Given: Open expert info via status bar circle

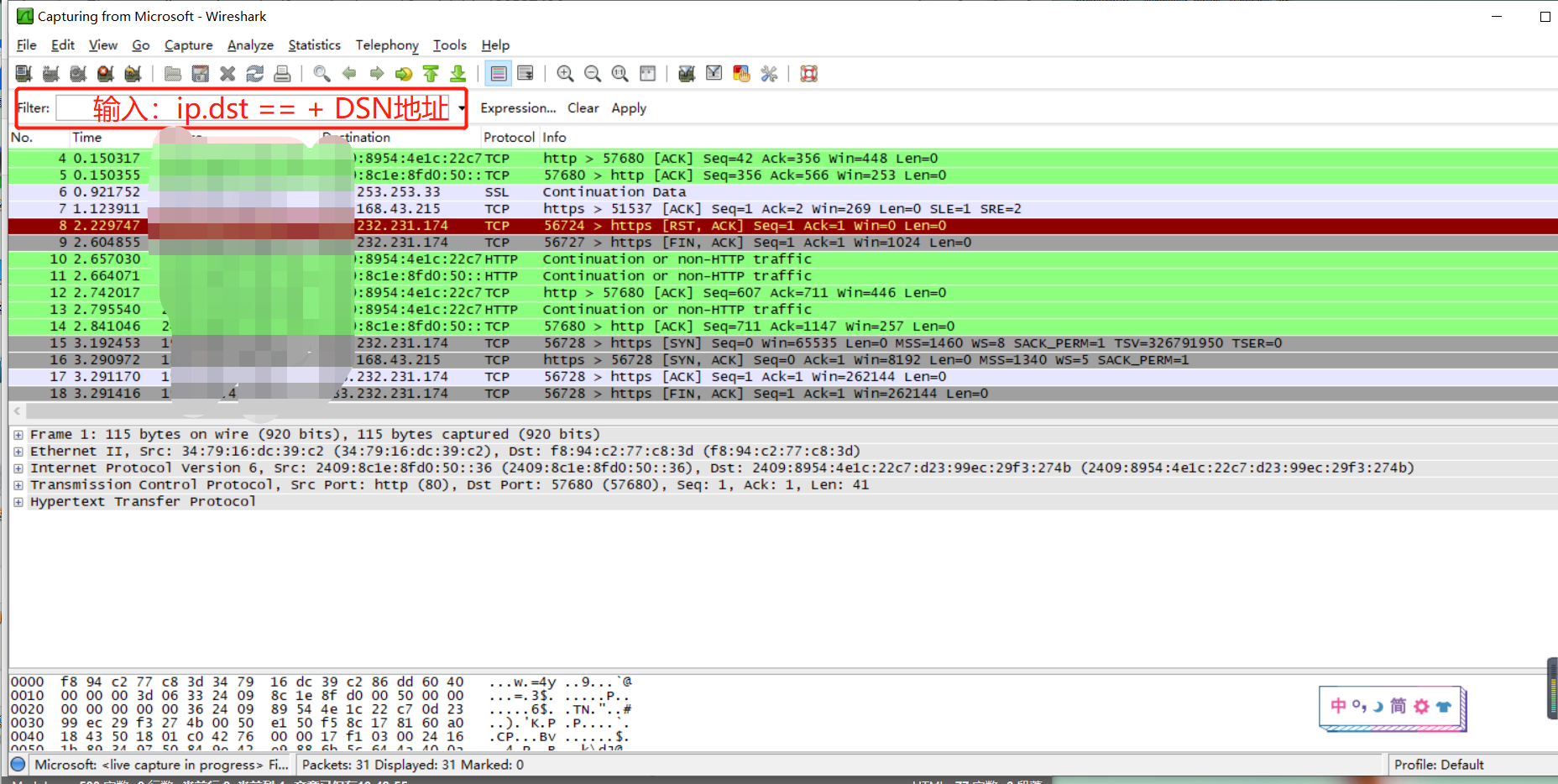Looking at the screenshot, I should 18,765.
